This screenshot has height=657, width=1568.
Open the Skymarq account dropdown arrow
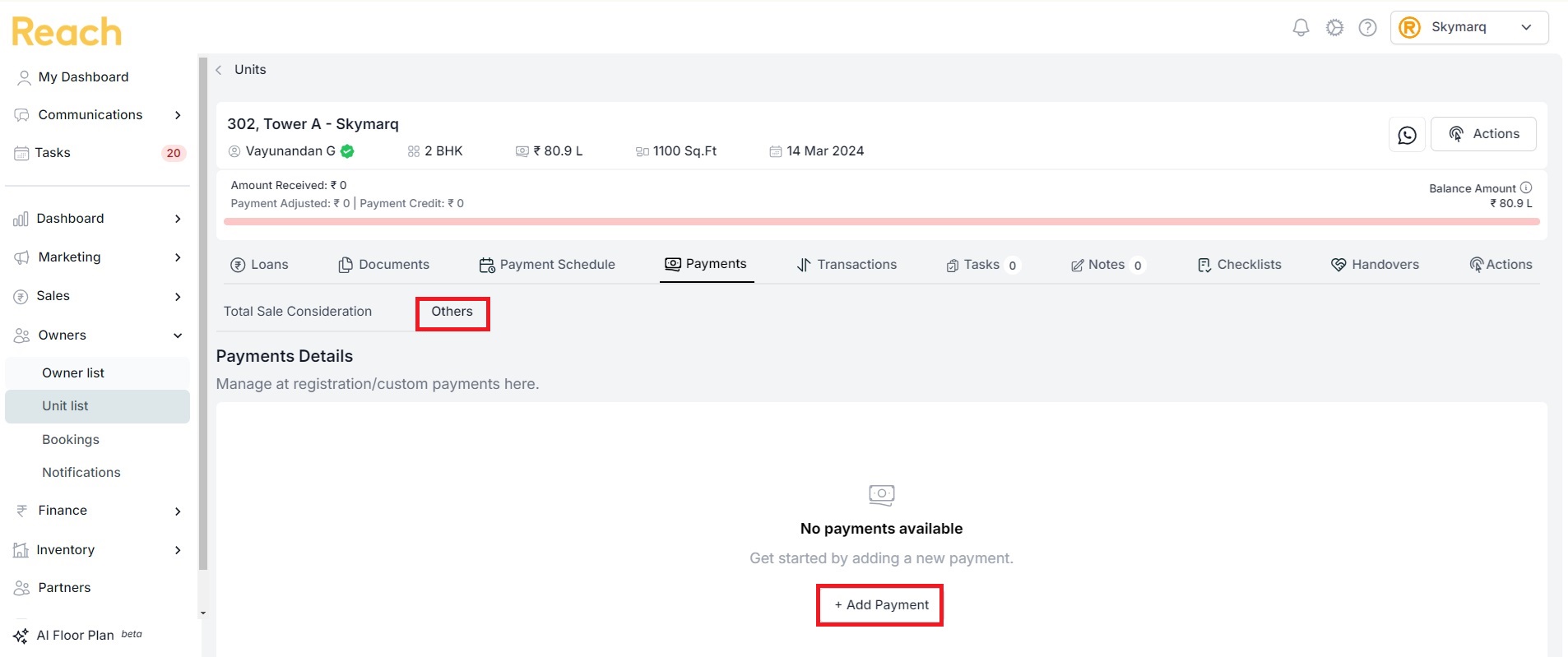point(1526,27)
